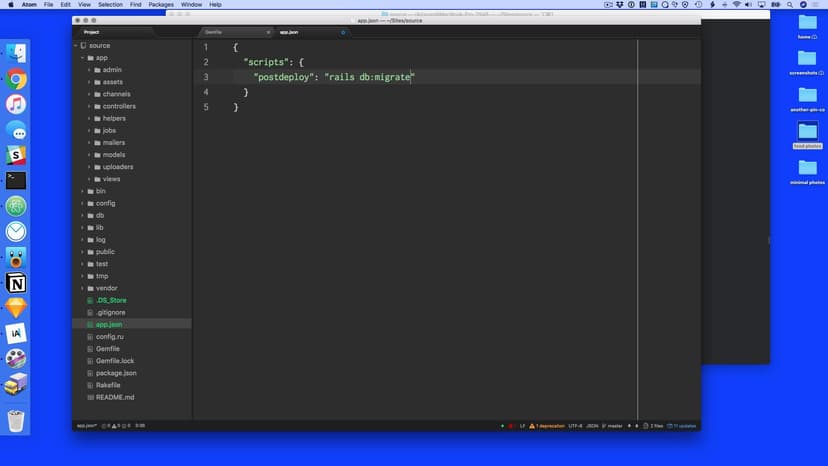The width and height of the screenshot is (828, 466).
Task: Click the deprecation warning in status bar
Action: tap(545, 426)
